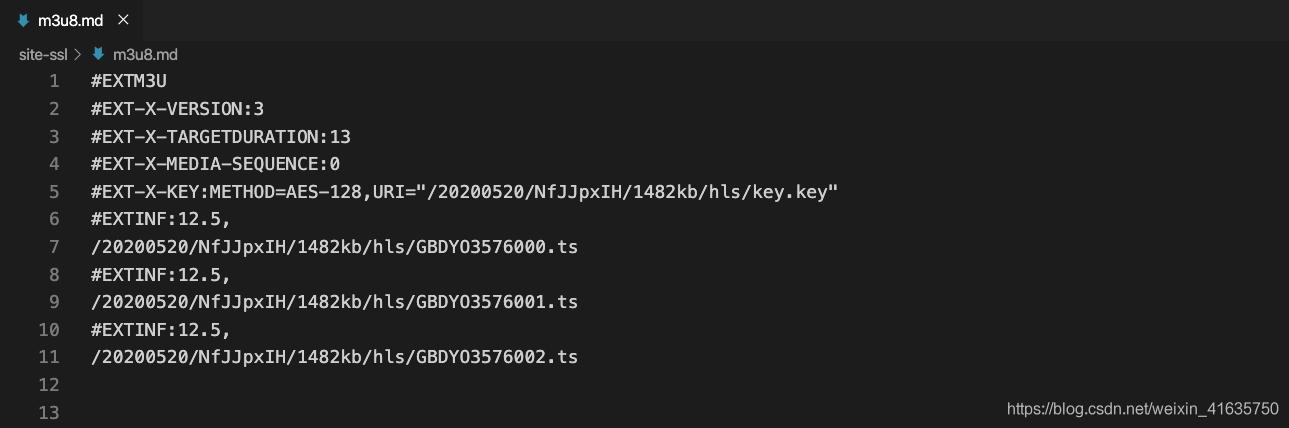Click the GBDYO3576001.ts segment path

tap(334, 302)
